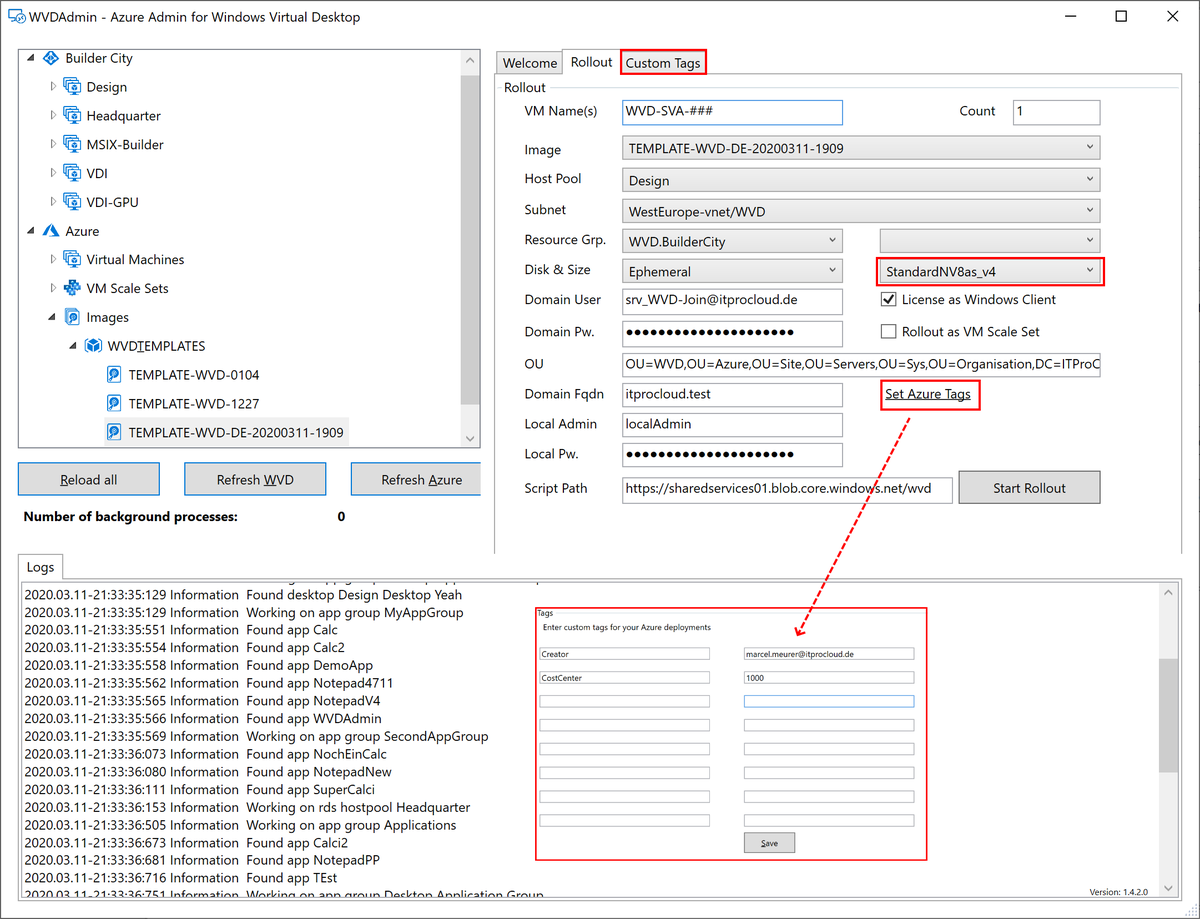The image size is (1200, 919).
Task: Click the Builder City tenant icon
Action: (x=51, y=58)
